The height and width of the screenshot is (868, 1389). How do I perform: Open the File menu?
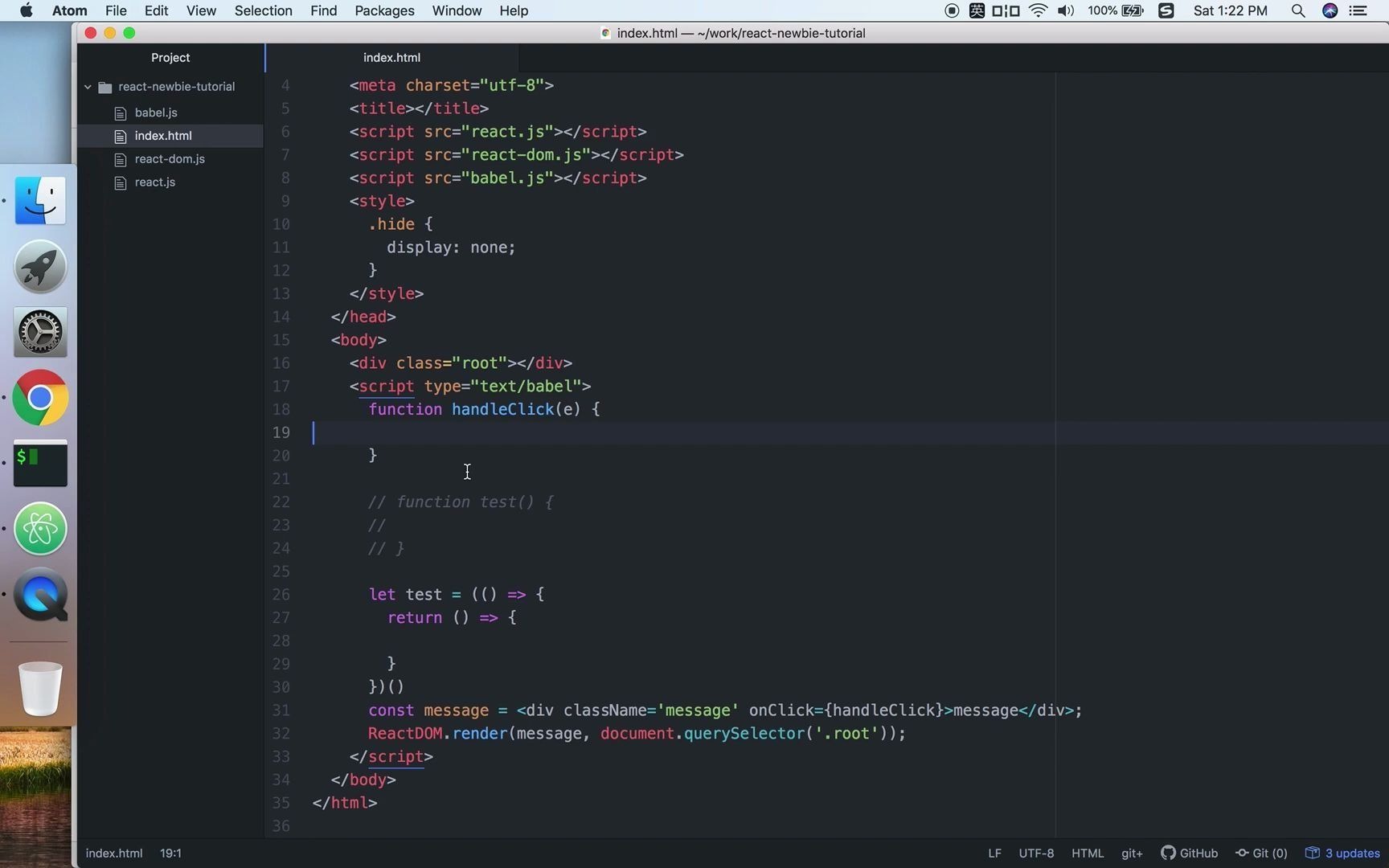[116, 10]
